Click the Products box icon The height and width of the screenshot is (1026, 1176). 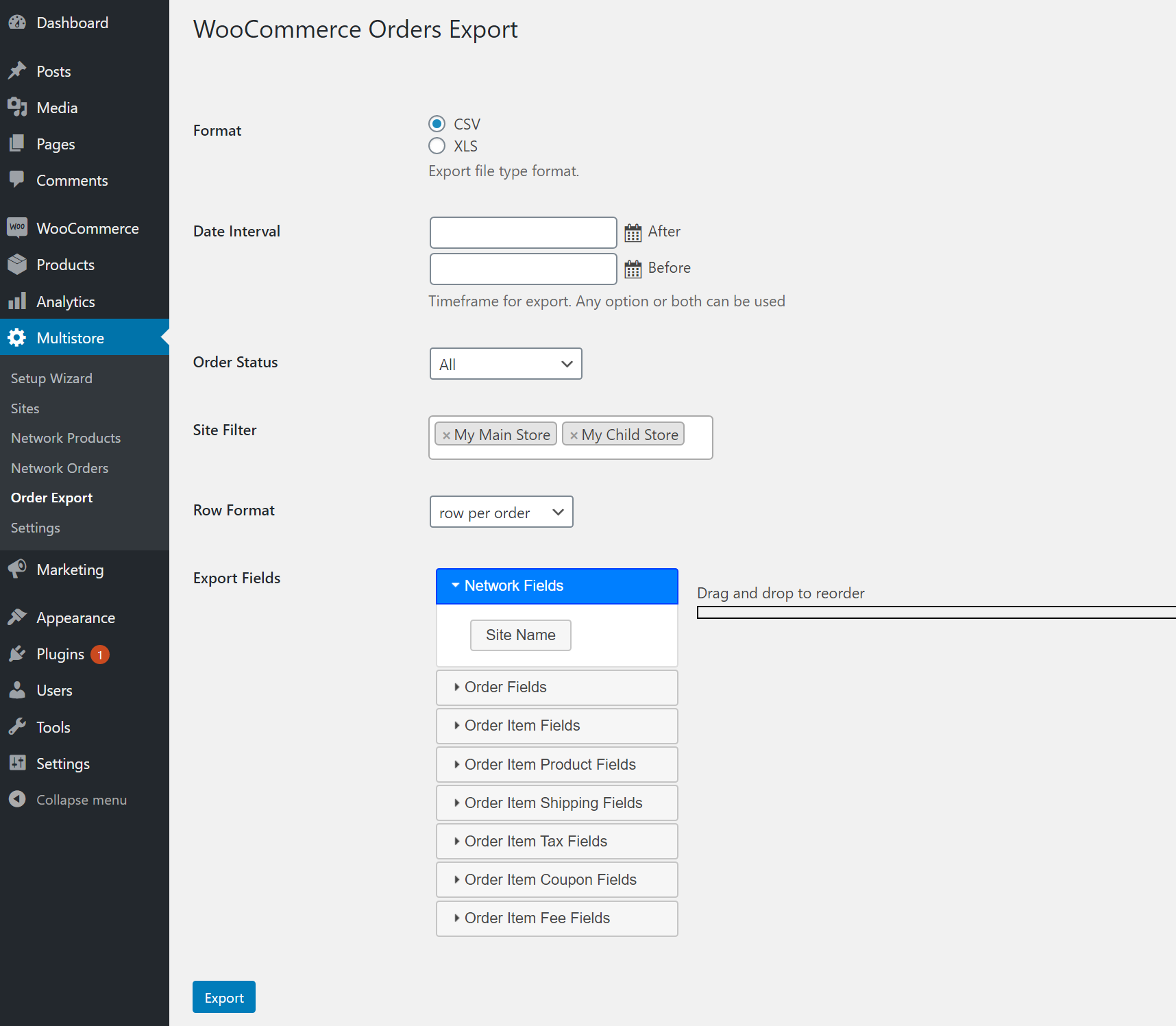(x=17, y=265)
